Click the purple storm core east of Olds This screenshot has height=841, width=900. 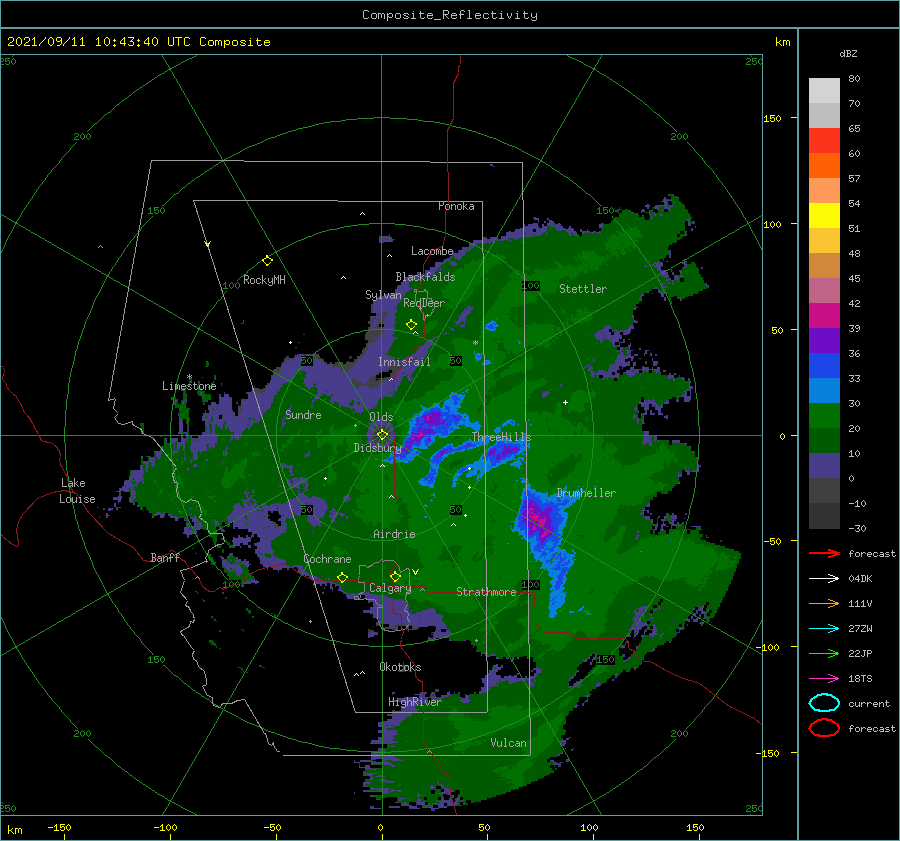(429, 424)
